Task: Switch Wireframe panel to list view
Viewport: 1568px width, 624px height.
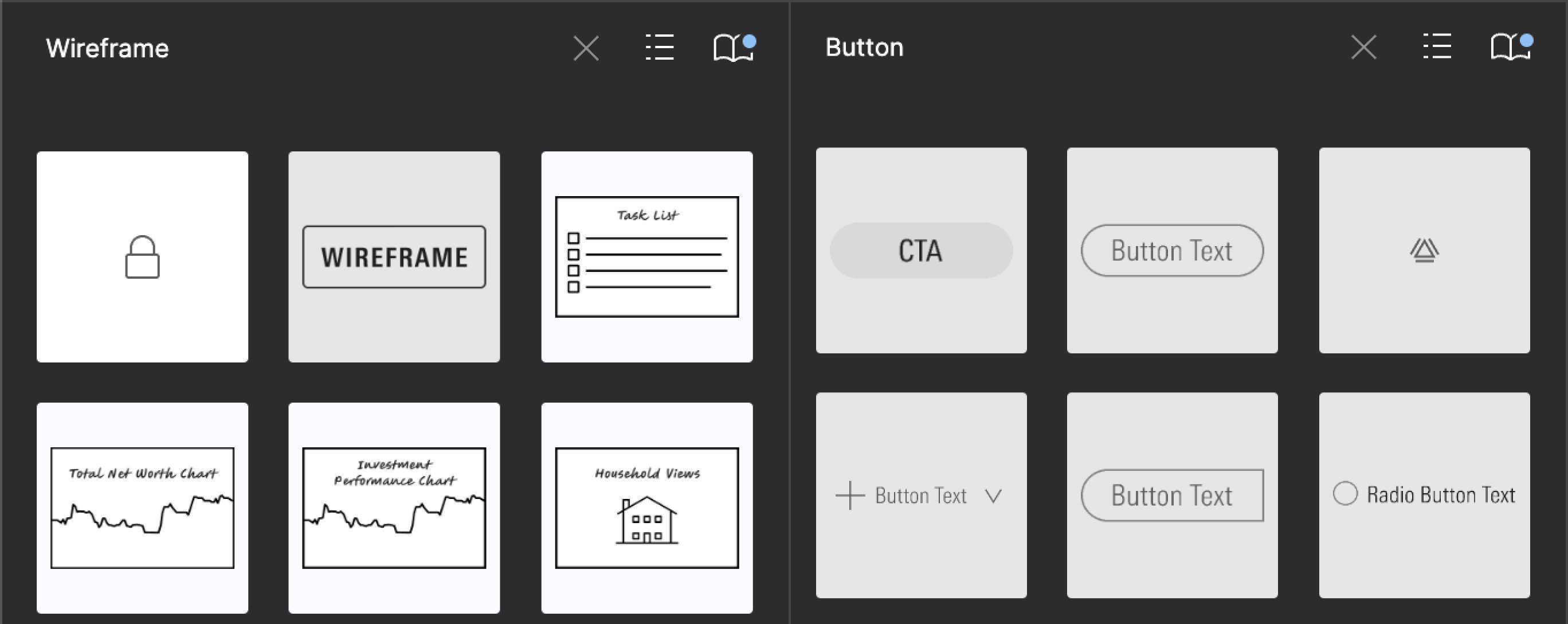Action: [x=660, y=48]
